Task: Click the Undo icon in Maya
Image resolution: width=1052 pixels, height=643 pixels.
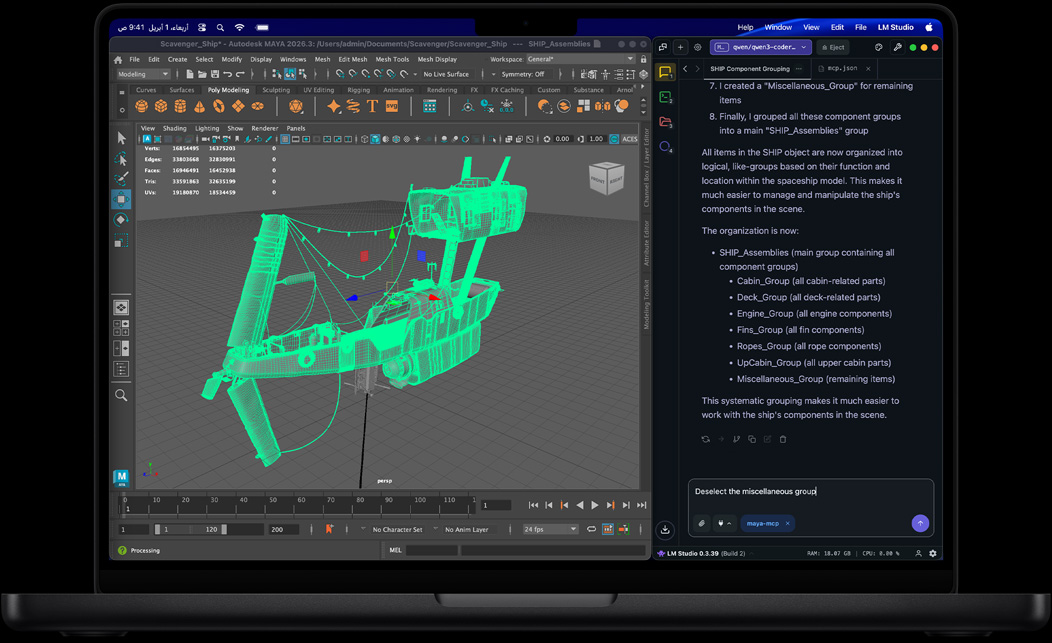Action: click(x=227, y=74)
